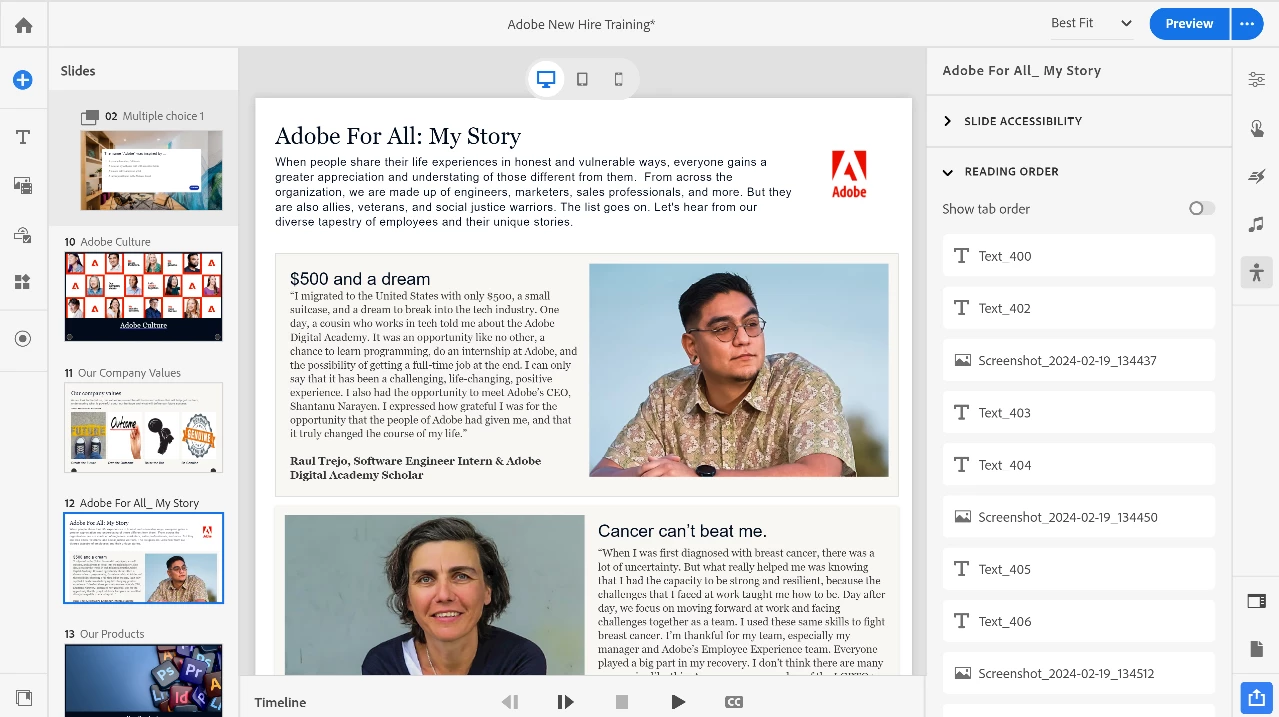Select slide 11 Our Company Values thumbnail
Screen dimensions: 1279x717
tap(144, 427)
